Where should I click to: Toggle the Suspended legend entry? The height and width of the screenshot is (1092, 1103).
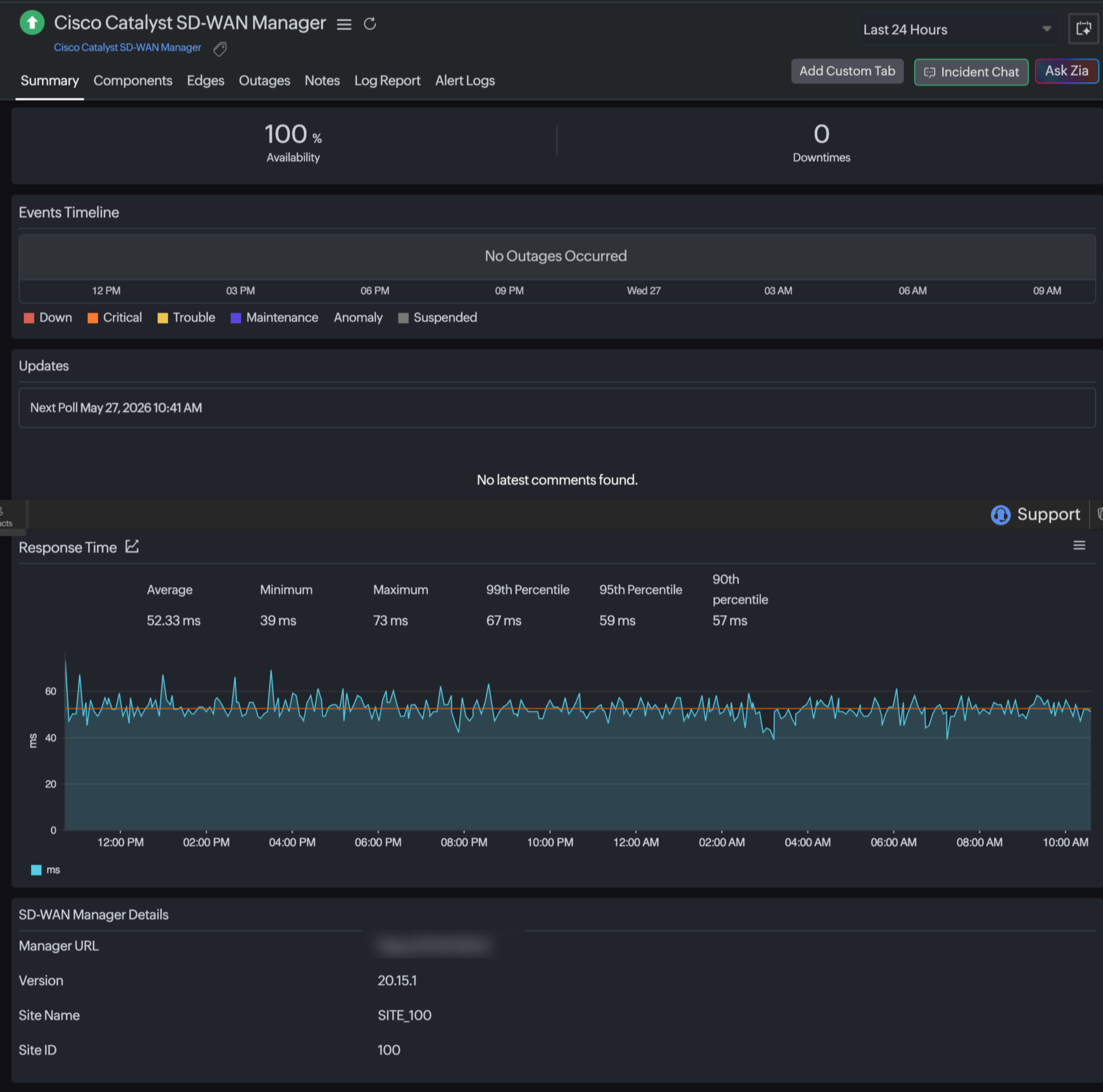[x=438, y=317]
